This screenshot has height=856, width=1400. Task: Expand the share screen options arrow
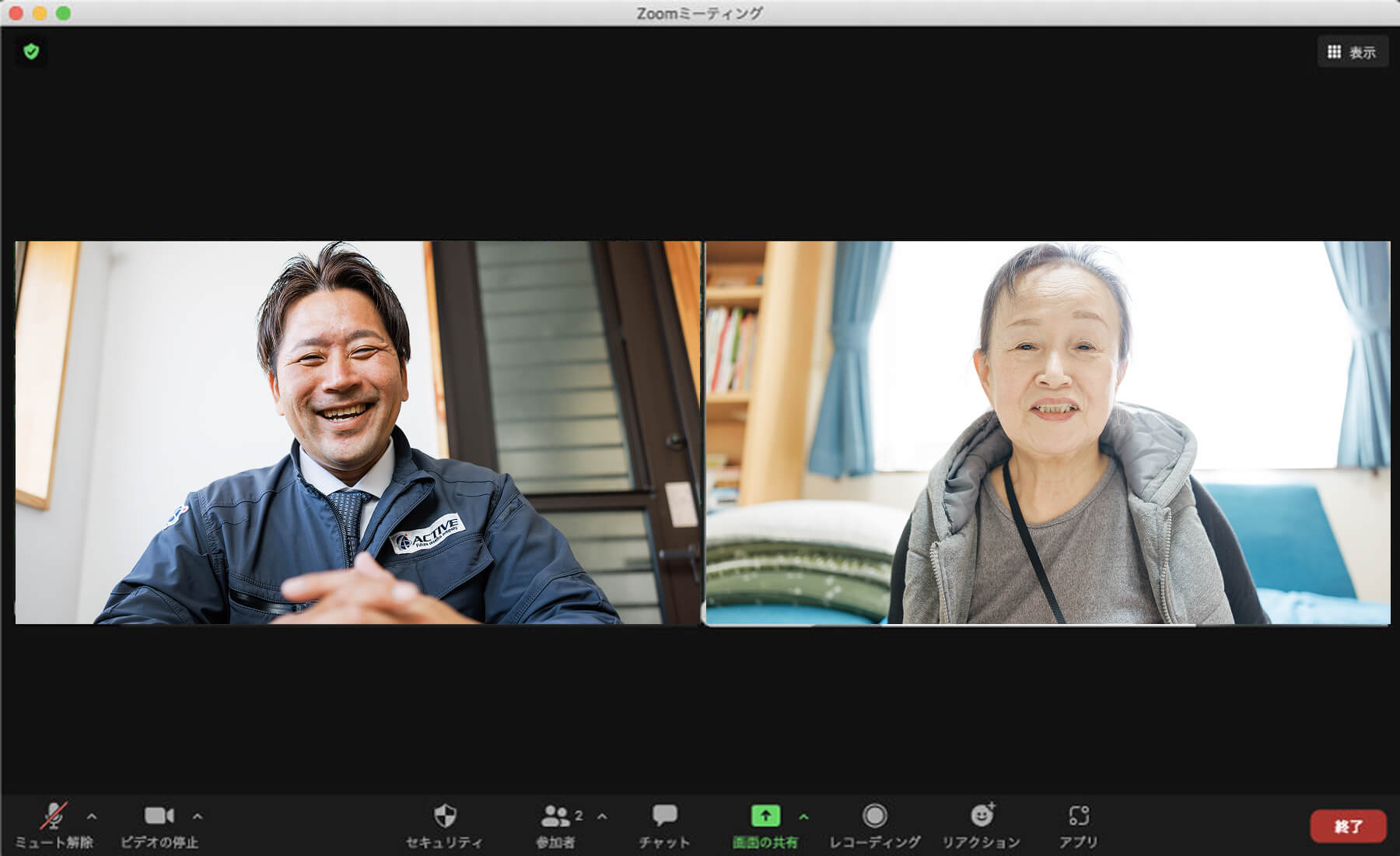pyautogui.click(x=803, y=816)
